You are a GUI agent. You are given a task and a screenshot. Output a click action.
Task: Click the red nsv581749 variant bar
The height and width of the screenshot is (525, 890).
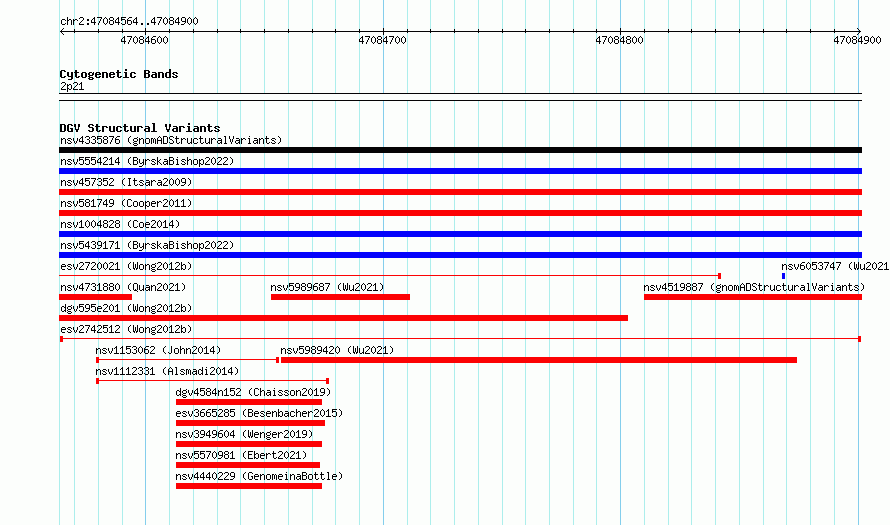point(460,213)
